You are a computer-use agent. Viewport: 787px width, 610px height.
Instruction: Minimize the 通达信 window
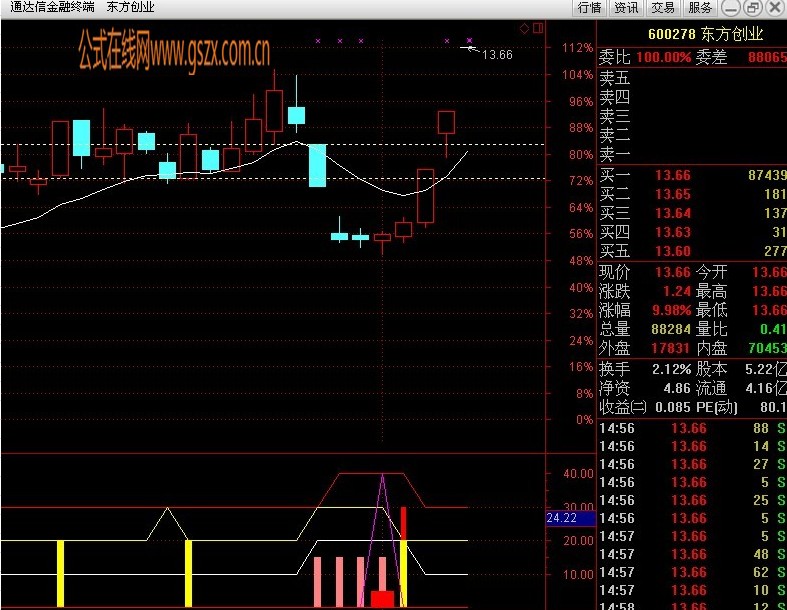(731, 8)
